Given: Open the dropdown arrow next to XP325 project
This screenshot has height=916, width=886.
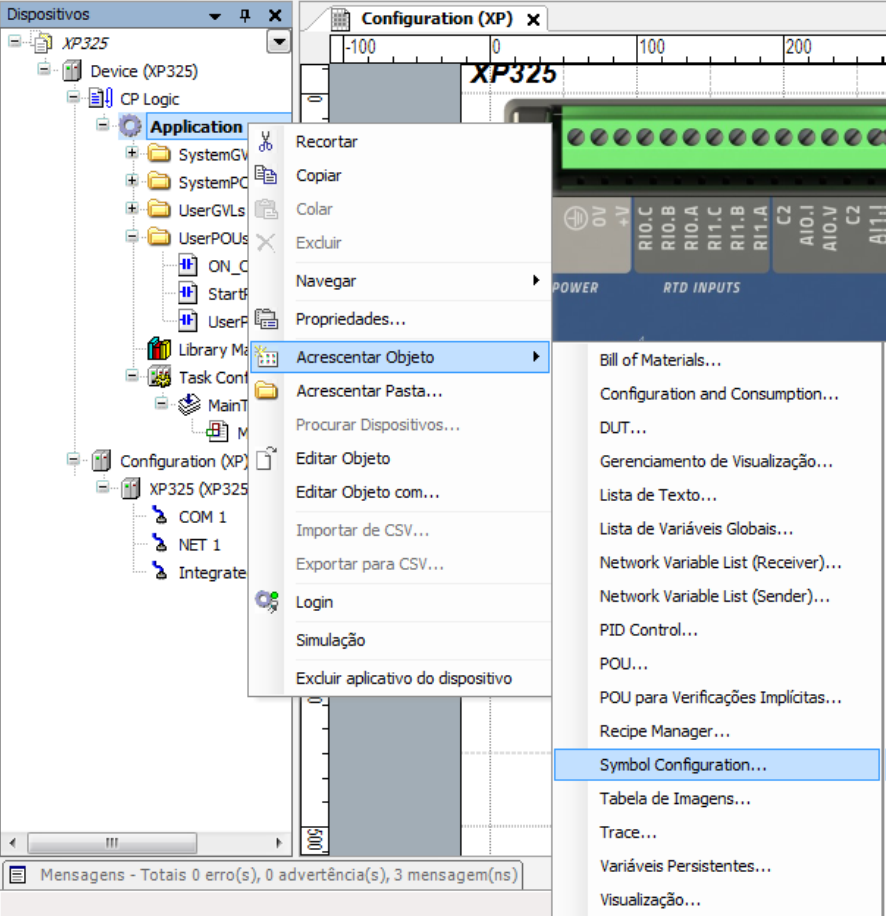Looking at the screenshot, I should click(x=278, y=42).
